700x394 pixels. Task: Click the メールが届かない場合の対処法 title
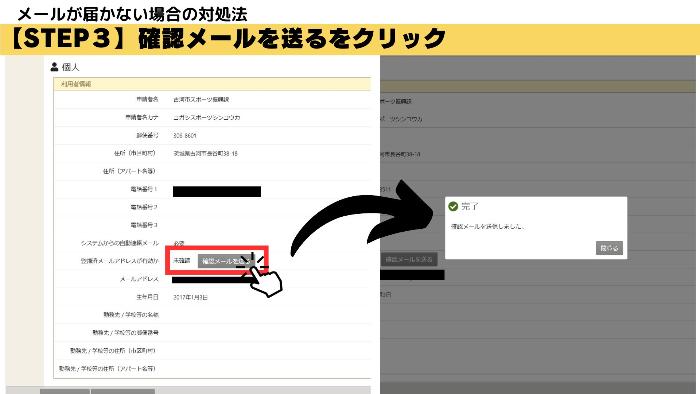click(132, 14)
